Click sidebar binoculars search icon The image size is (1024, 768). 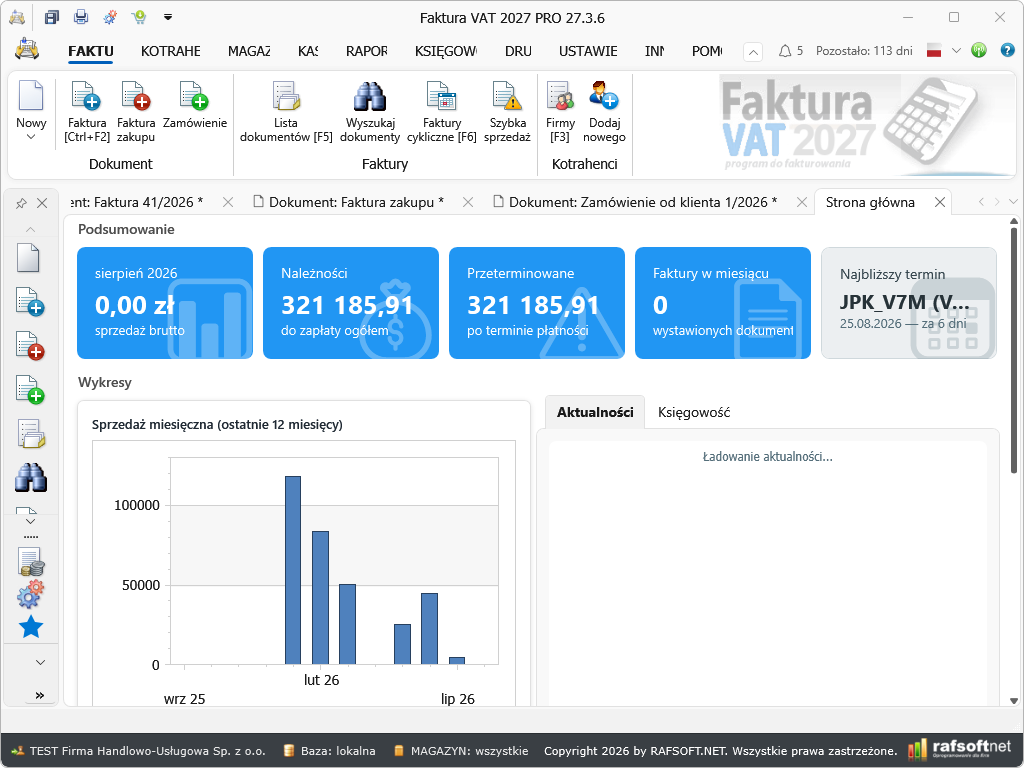pos(30,478)
